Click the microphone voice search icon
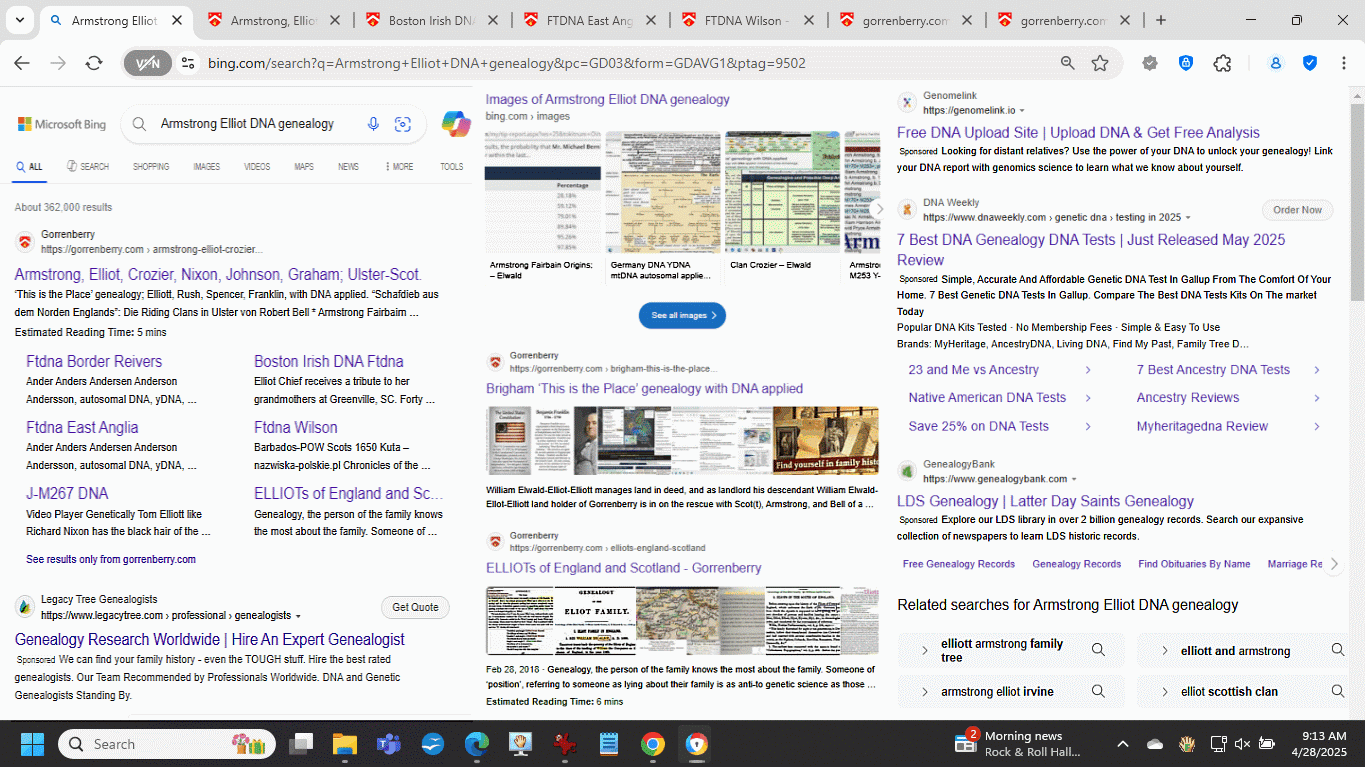Screen dimensions: 1365x767 pyautogui.click(x=373, y=124)
